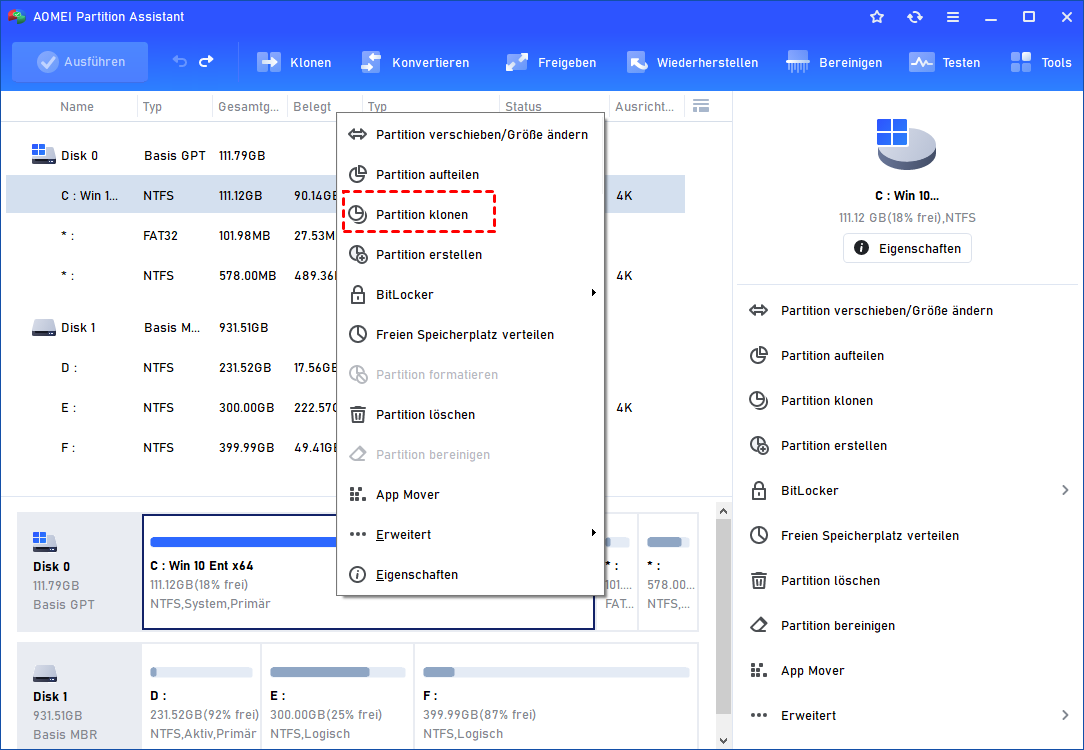Open the hamburger menu in title bar
The image size is (1084, 750).
tap(953, 17)
